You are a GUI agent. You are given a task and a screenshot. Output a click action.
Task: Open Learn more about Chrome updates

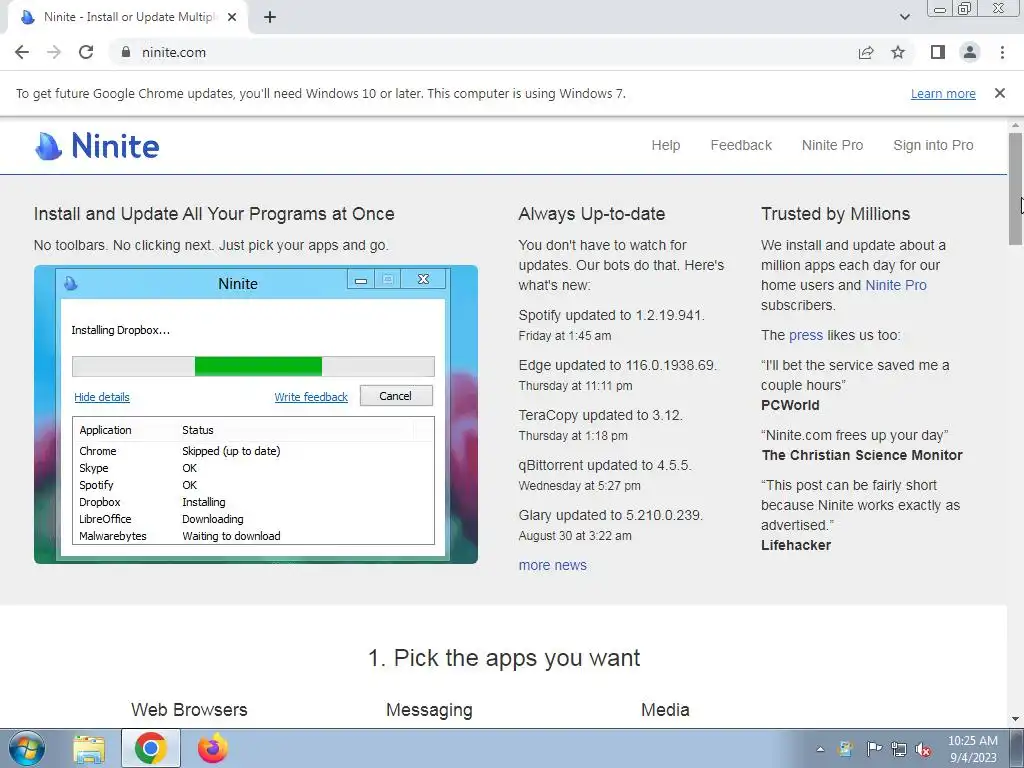(x=943, y=94)
